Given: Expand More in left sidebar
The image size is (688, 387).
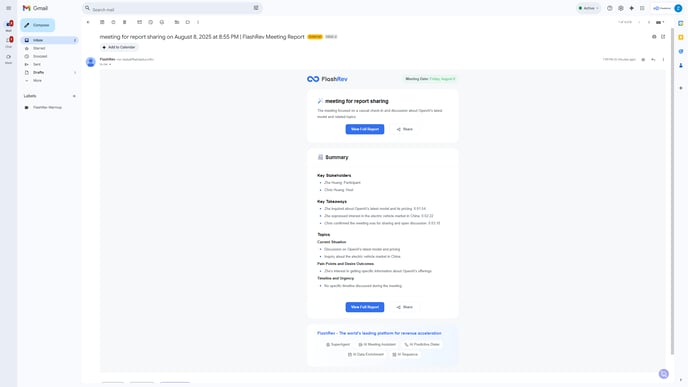Looking at the screenshot, I should (x=37, y=81).
